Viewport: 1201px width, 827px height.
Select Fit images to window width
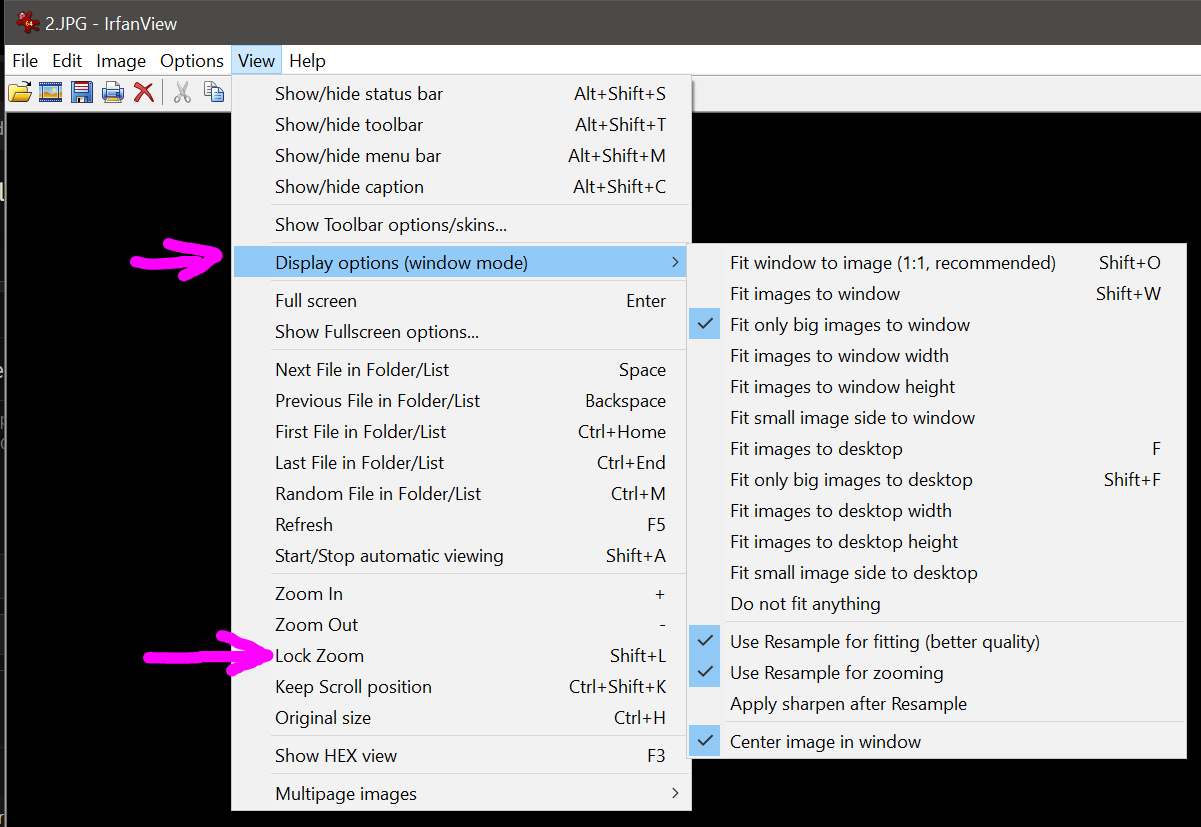tap(937, 356)
